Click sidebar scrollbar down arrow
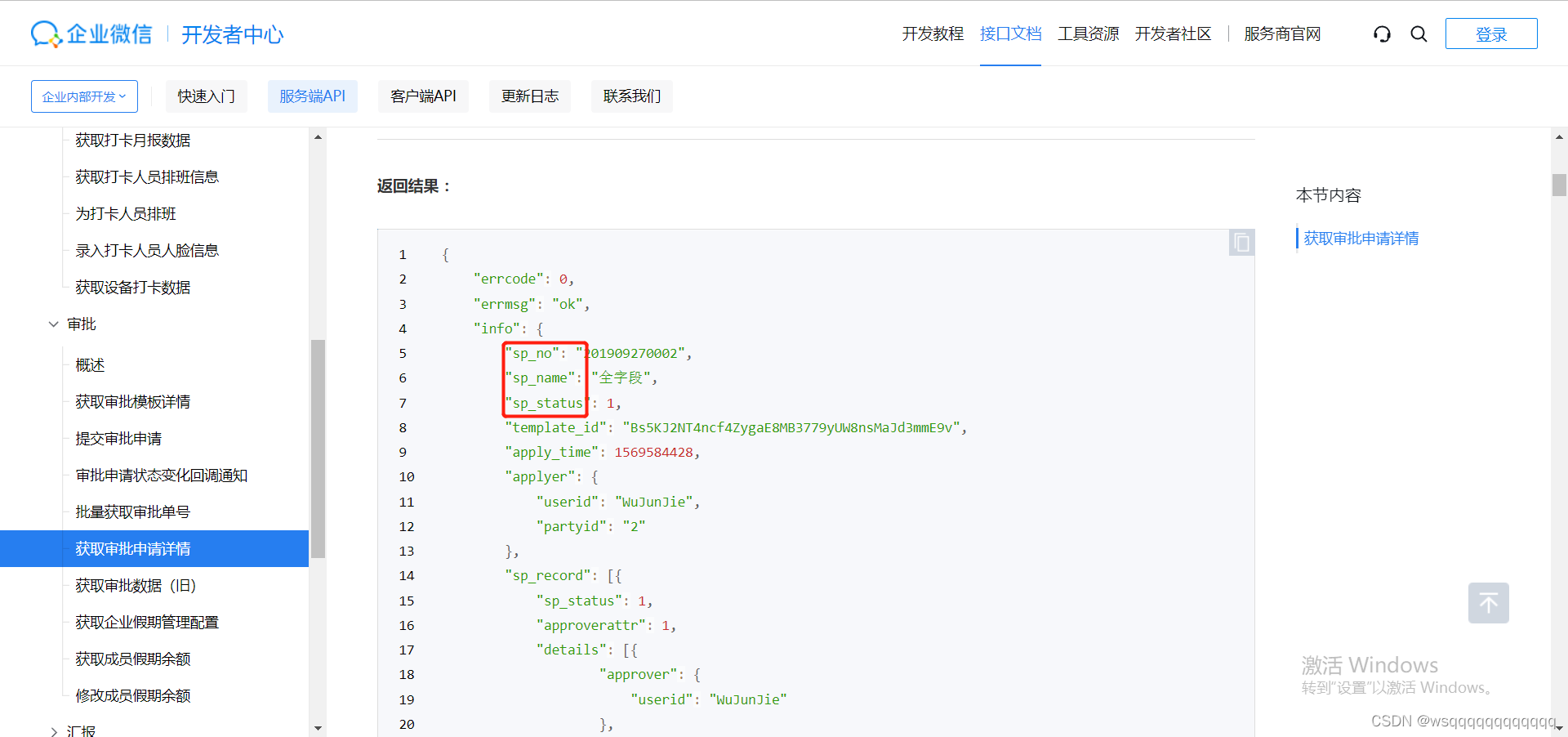The width and height of the screenshot is (1568, 737). (x=318, y=728)
